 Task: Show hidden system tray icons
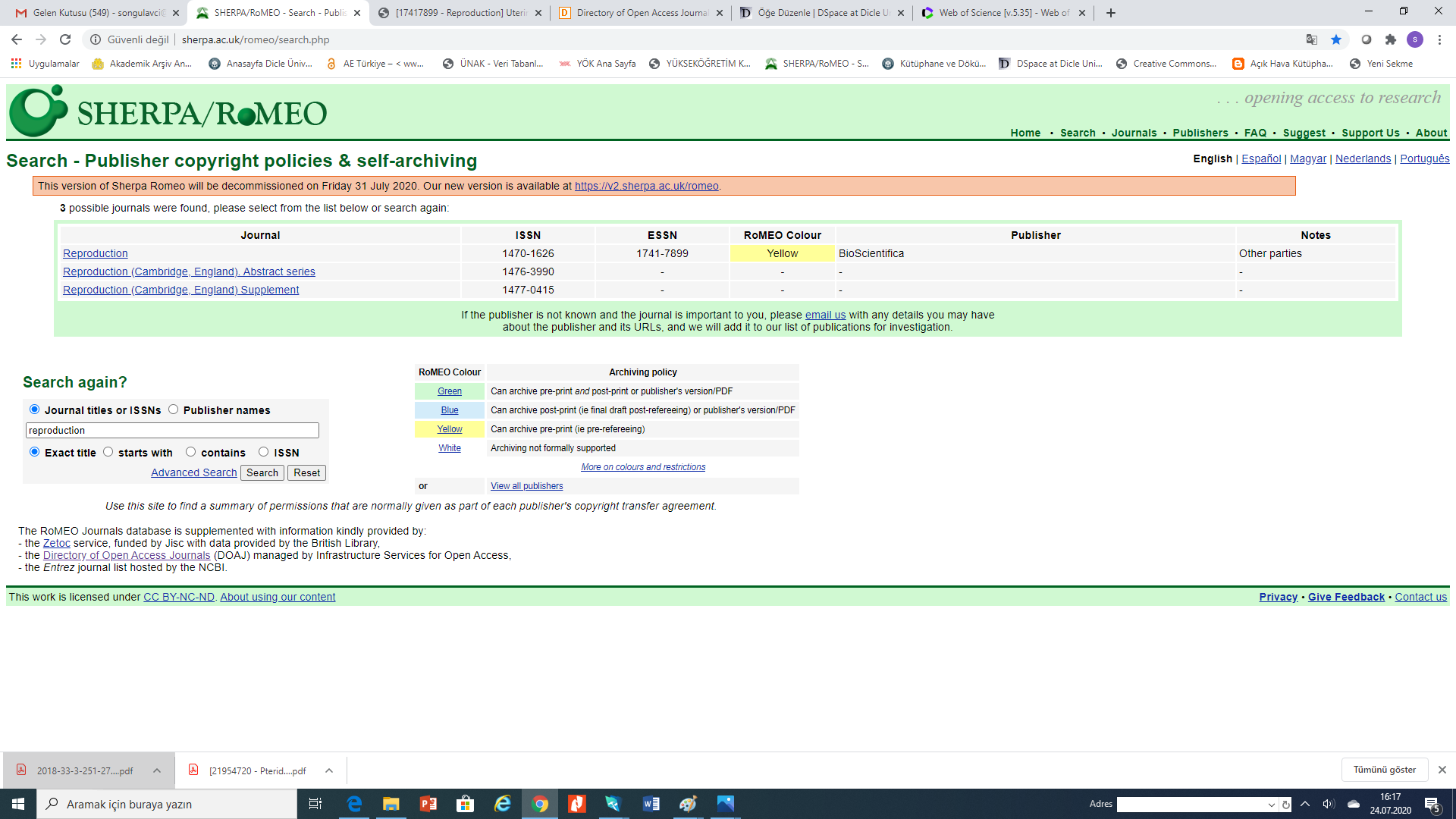pos(1305,804)
